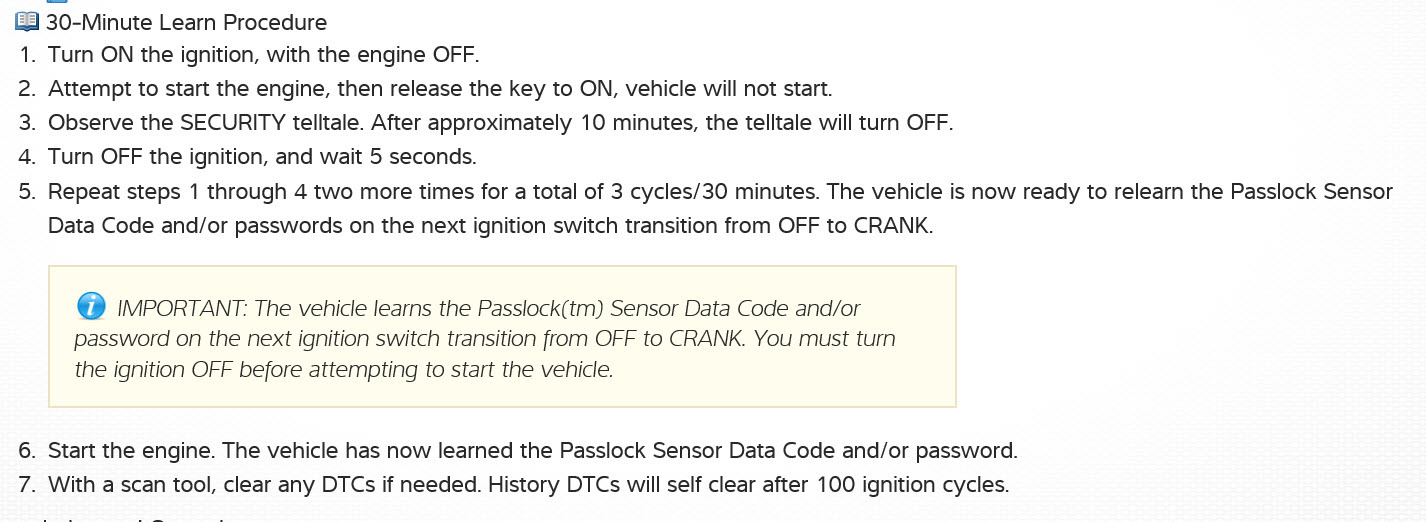Image resolution: width=1426 pixels, height=522 pixels.
Task: Click the "Attempt to start the engine" step
Action: (439, 88)
